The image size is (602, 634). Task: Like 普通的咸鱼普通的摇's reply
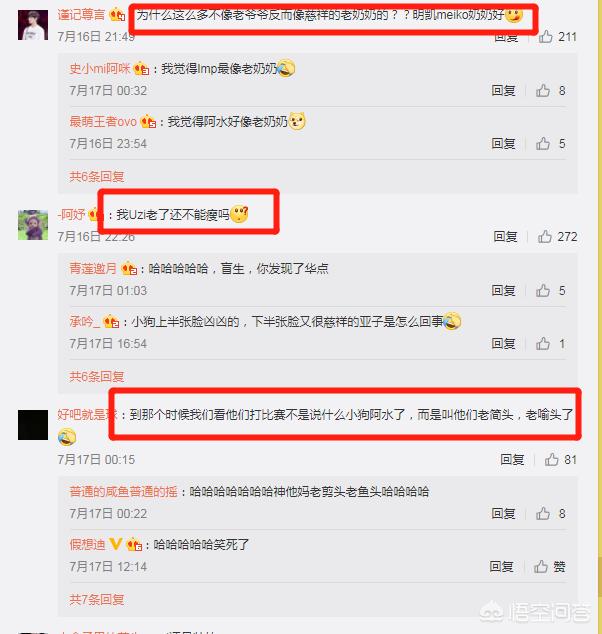(543, 514)
